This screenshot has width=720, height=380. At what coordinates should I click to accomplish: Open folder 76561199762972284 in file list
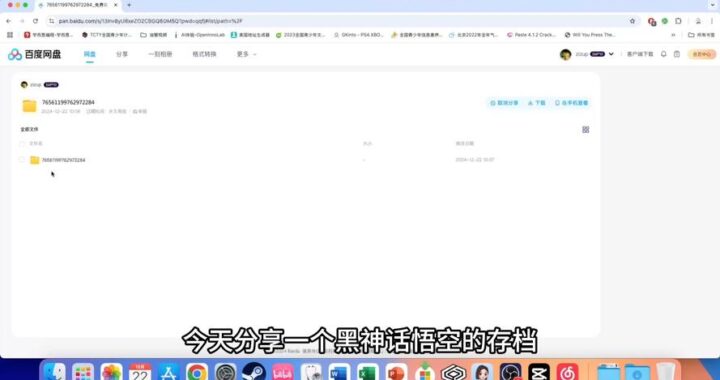pyautogui.click(x=63, y=160)
